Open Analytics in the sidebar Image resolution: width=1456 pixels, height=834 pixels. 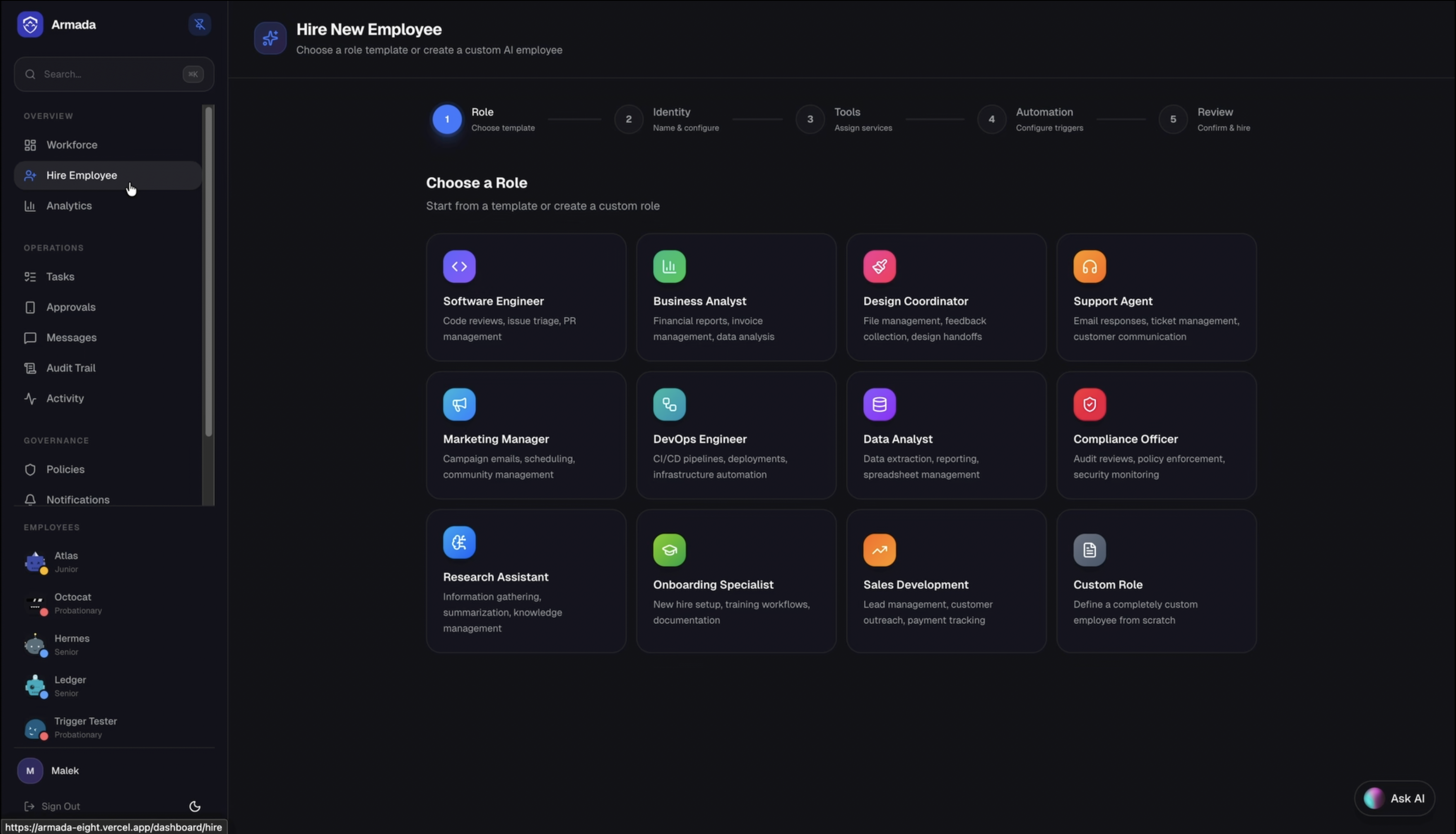pyautogui.click(x=69, y=206)
